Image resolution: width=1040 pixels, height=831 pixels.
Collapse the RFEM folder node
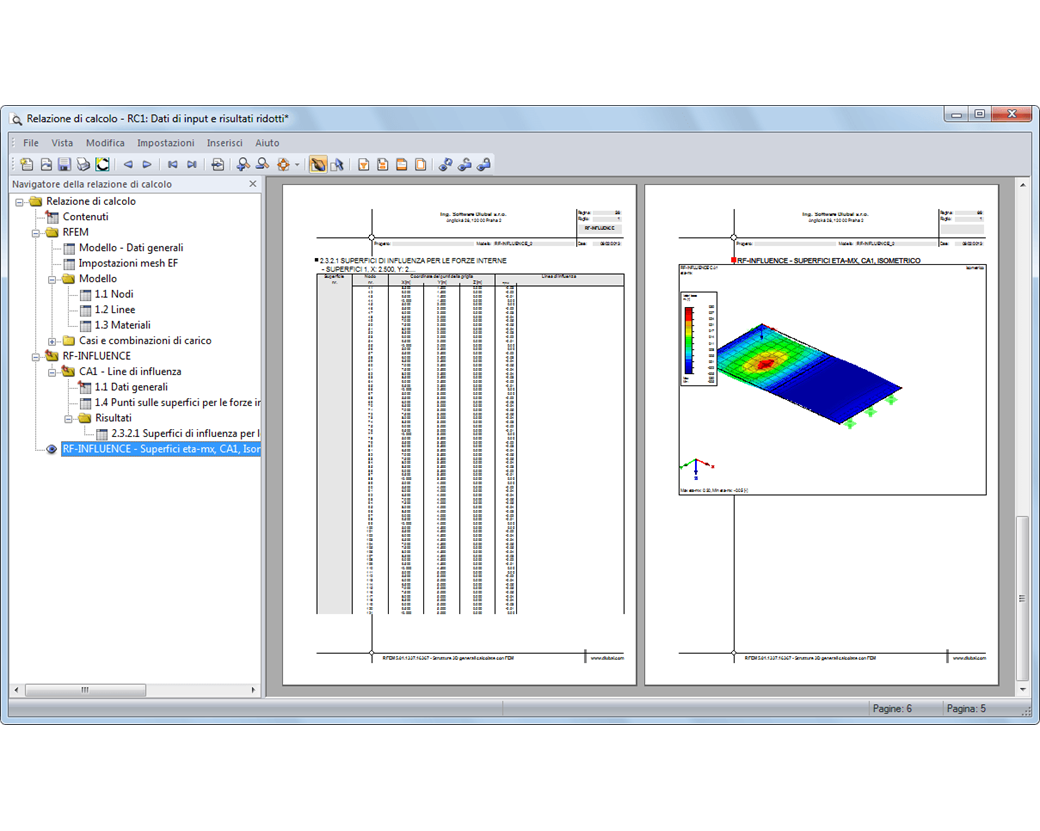pyautogui.click(x=36, y=233)
